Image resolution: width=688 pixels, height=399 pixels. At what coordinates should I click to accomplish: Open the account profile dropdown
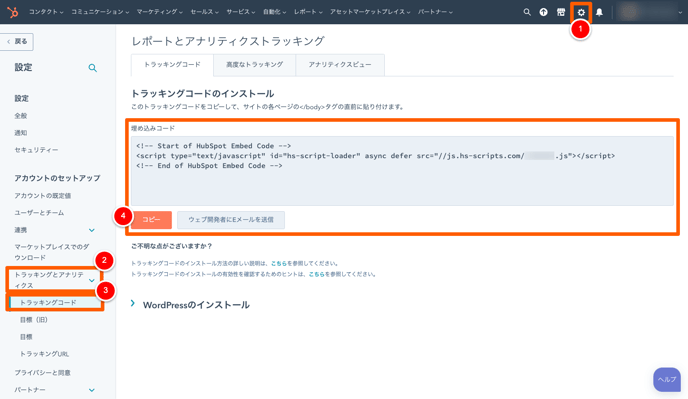click(649, 12)
